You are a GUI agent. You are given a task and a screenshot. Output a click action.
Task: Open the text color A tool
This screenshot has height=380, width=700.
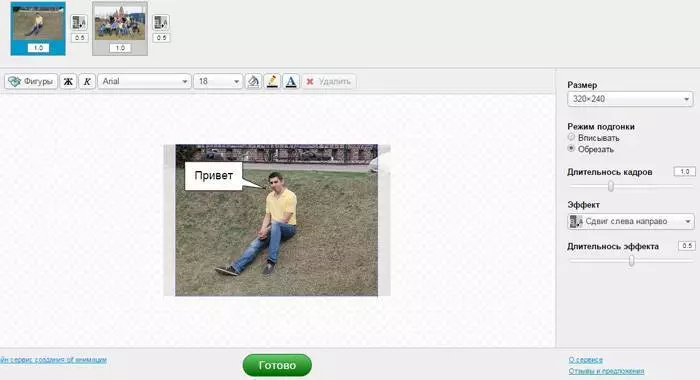click(x=291, y=81)
